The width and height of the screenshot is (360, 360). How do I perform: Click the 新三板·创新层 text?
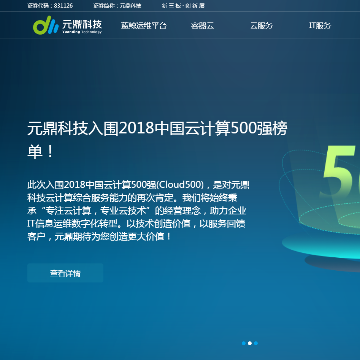tap(183, 6)
